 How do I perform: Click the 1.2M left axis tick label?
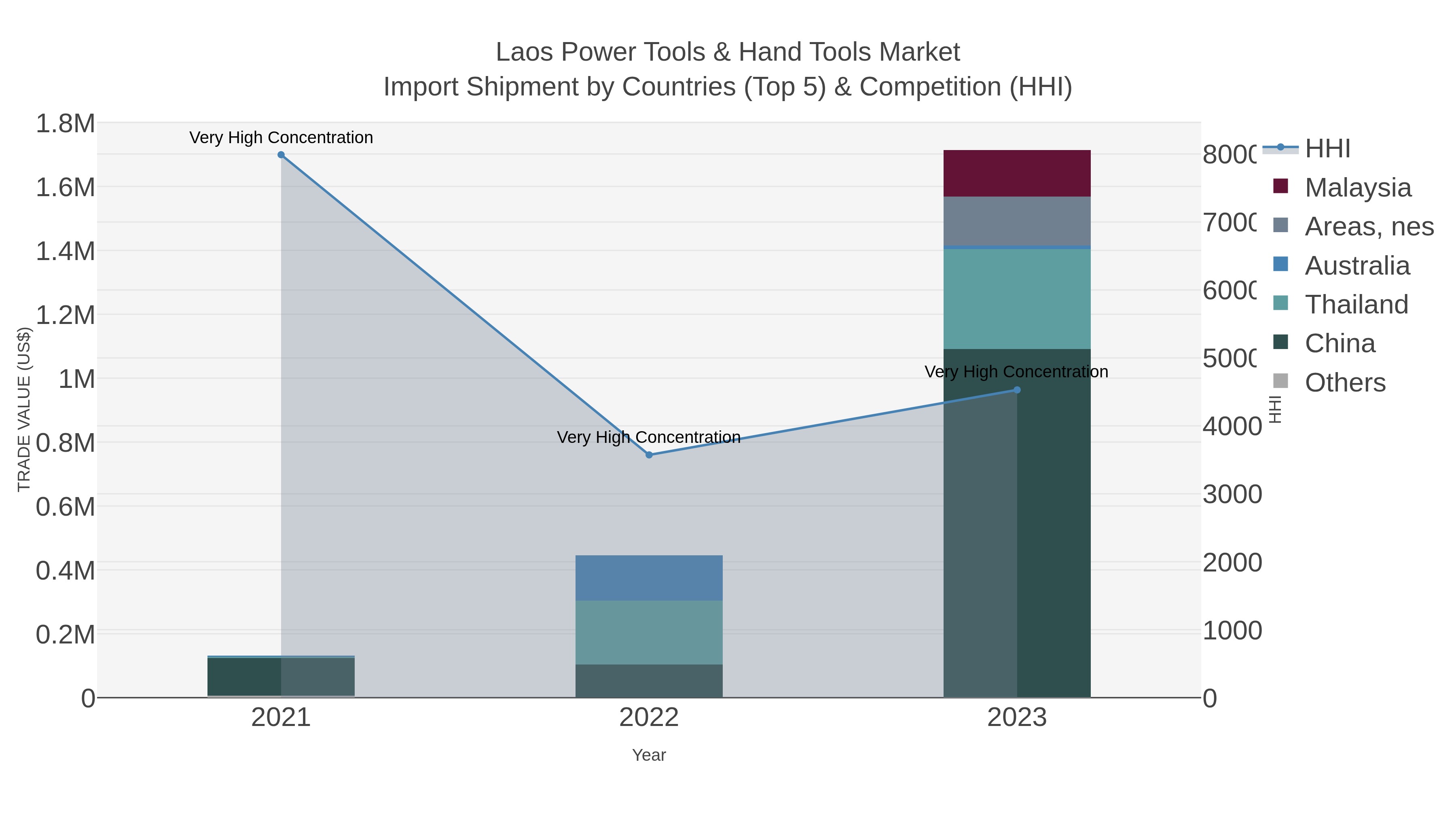(x=66, y=315)
